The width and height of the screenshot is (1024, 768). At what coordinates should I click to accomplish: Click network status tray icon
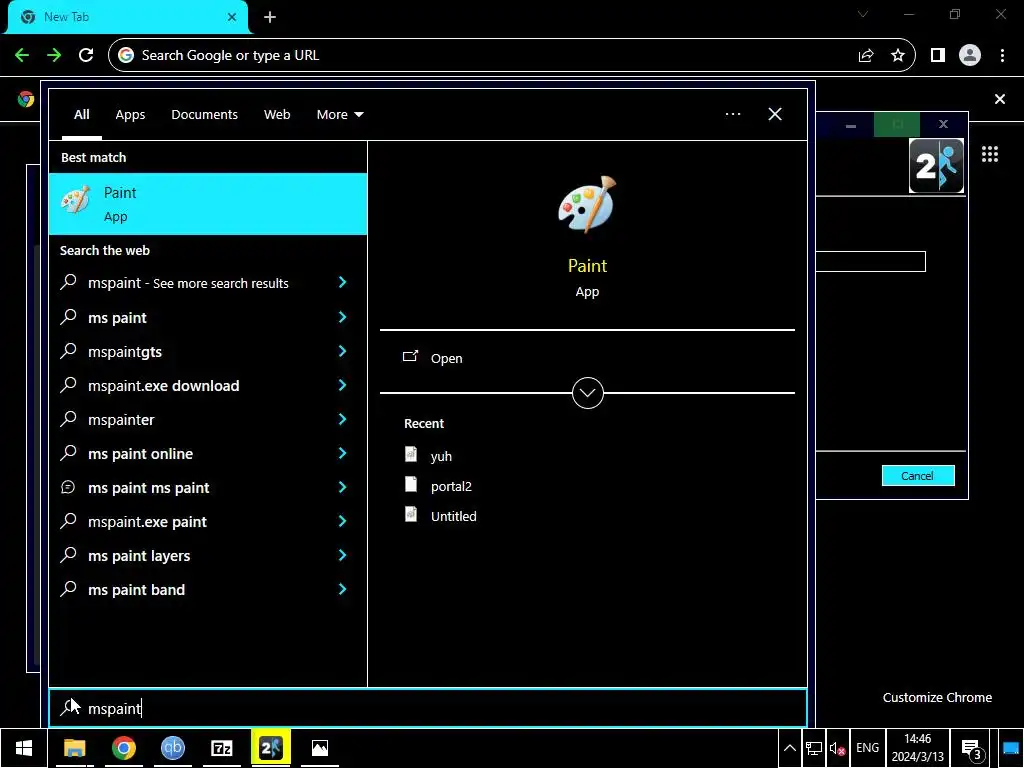[x=814, y=748]
